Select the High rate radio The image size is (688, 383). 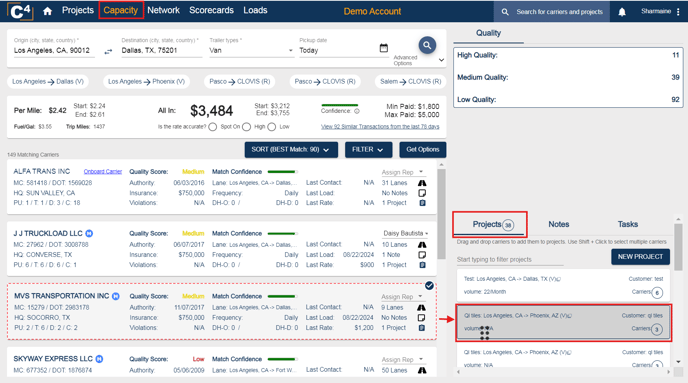pos(247,127)
